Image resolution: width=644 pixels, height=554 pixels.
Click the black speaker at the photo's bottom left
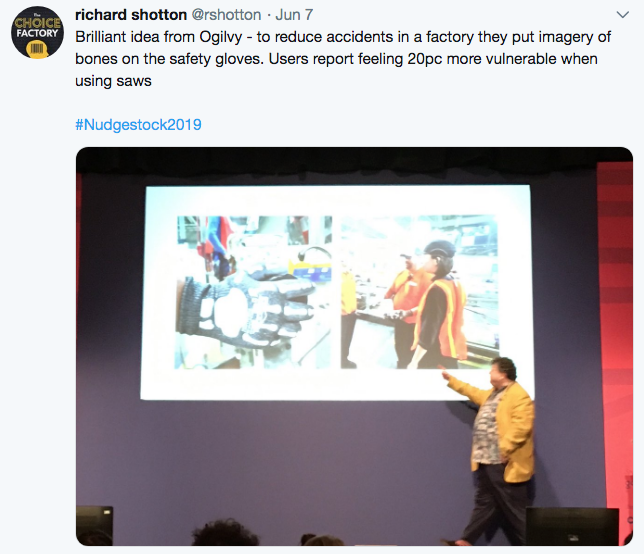94,525
